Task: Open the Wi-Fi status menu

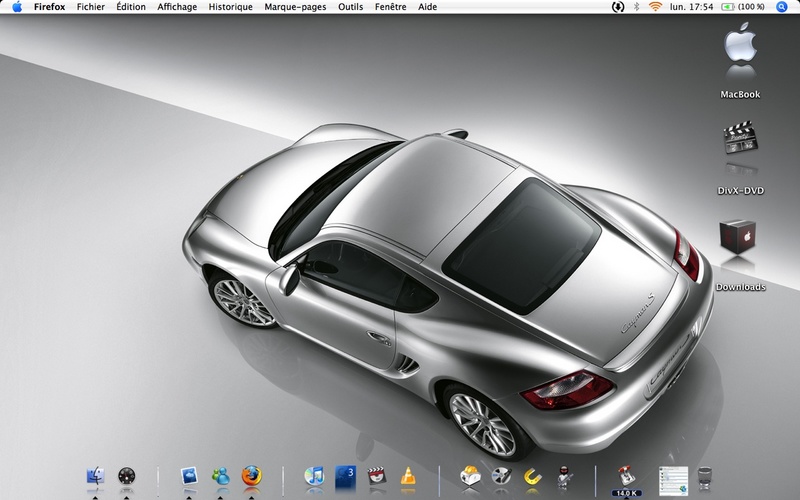Action: [655, 7]
